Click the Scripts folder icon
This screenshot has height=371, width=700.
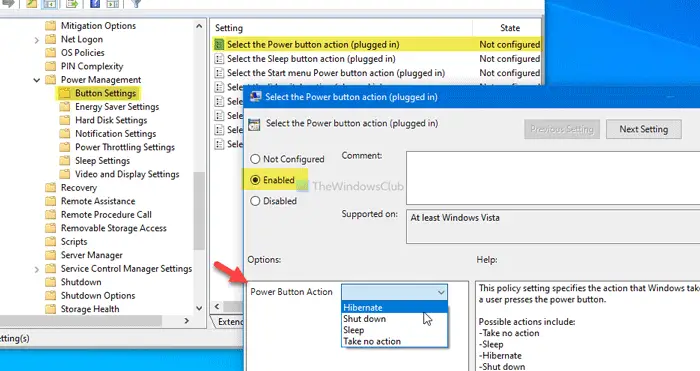coord(50,242)
